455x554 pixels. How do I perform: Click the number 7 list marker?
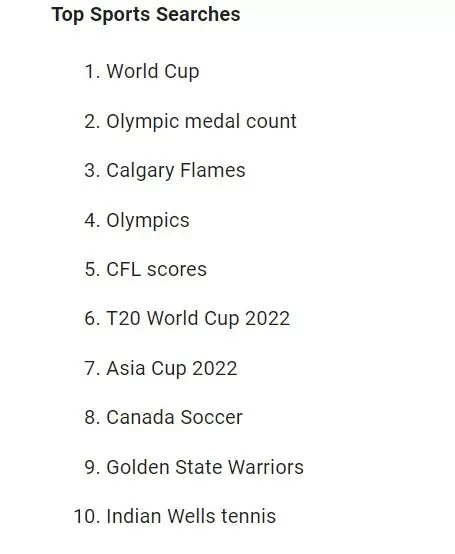click(93, 368)
